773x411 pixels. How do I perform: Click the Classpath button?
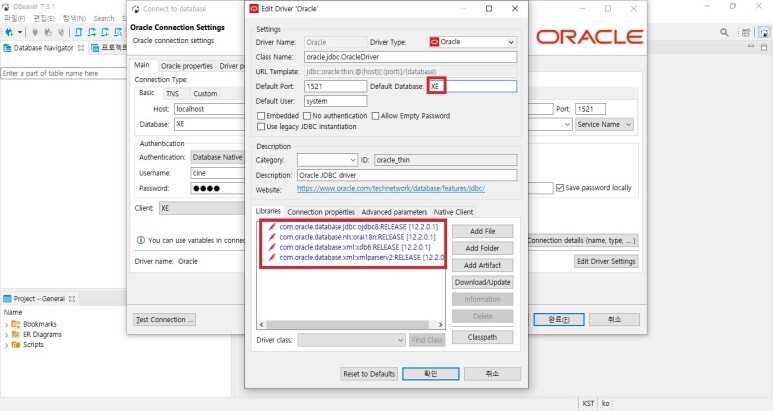(483, 338)
